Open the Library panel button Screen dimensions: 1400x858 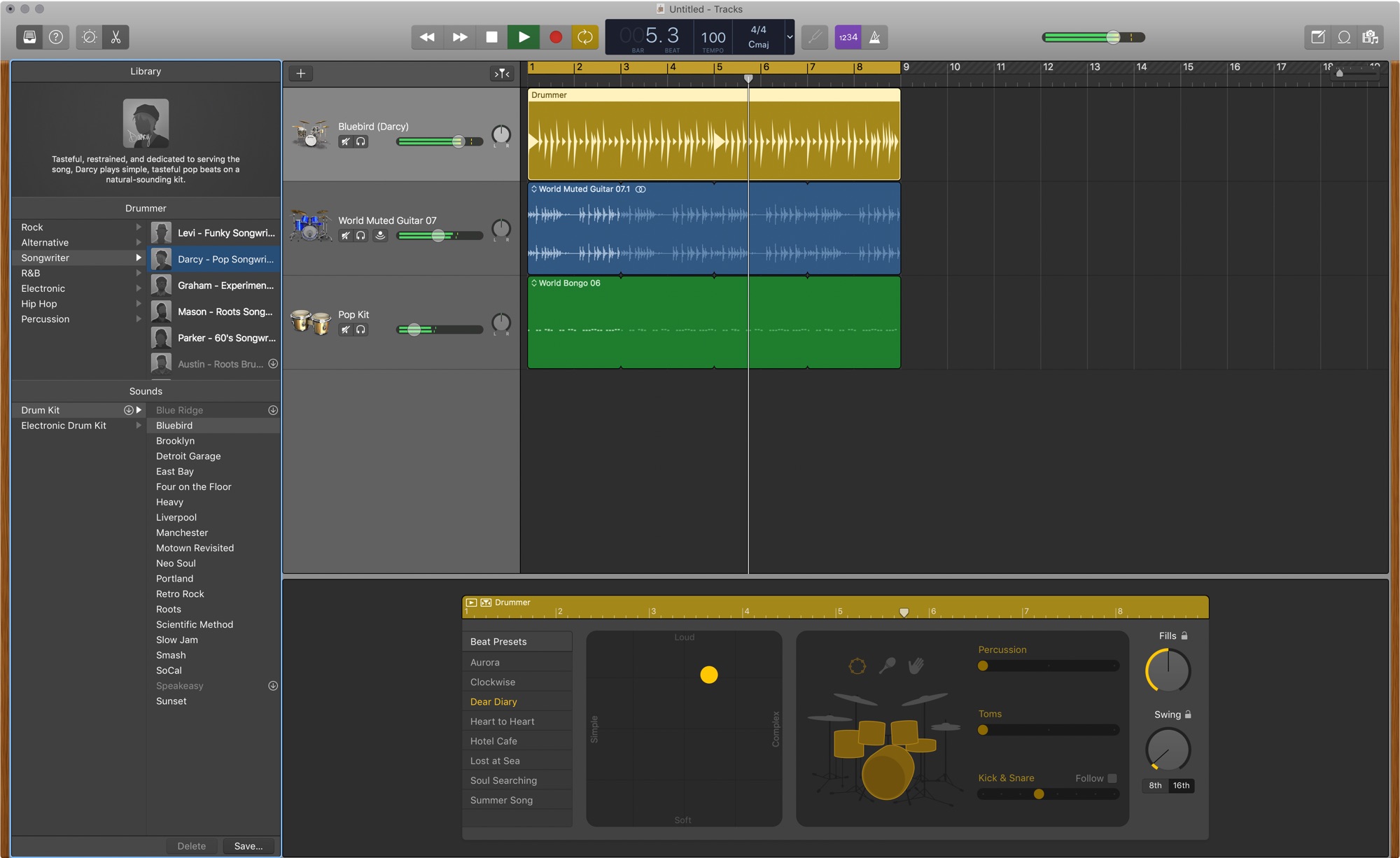click(29, 37)
